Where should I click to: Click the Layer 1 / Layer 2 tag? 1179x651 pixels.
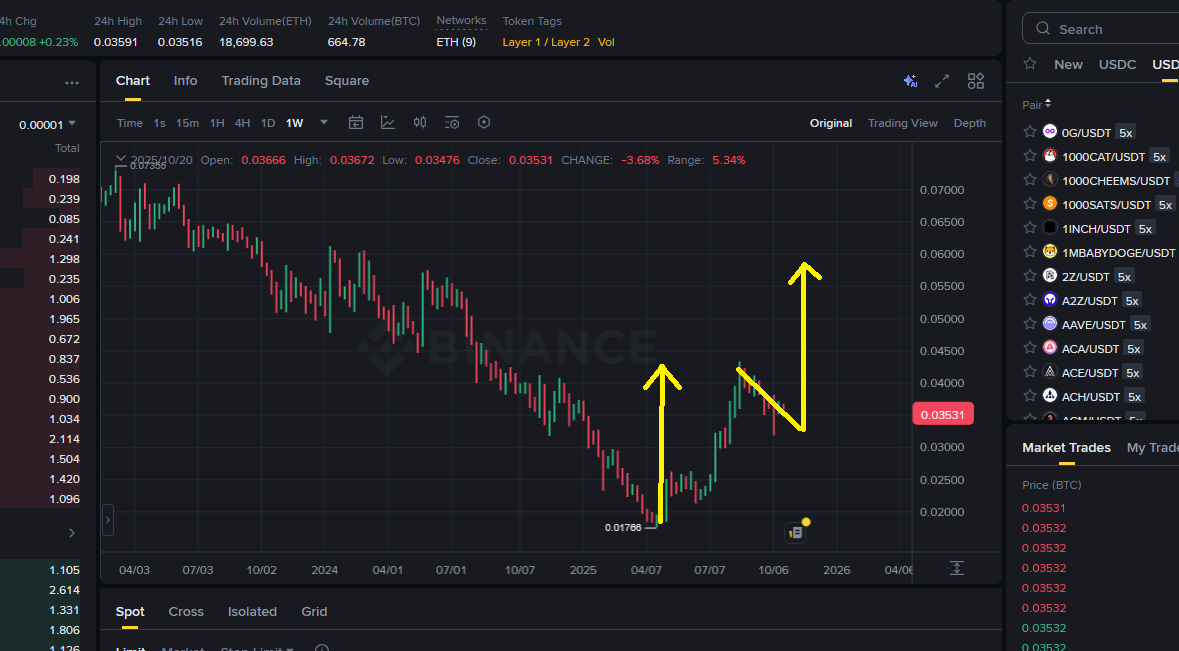point(546,42)
